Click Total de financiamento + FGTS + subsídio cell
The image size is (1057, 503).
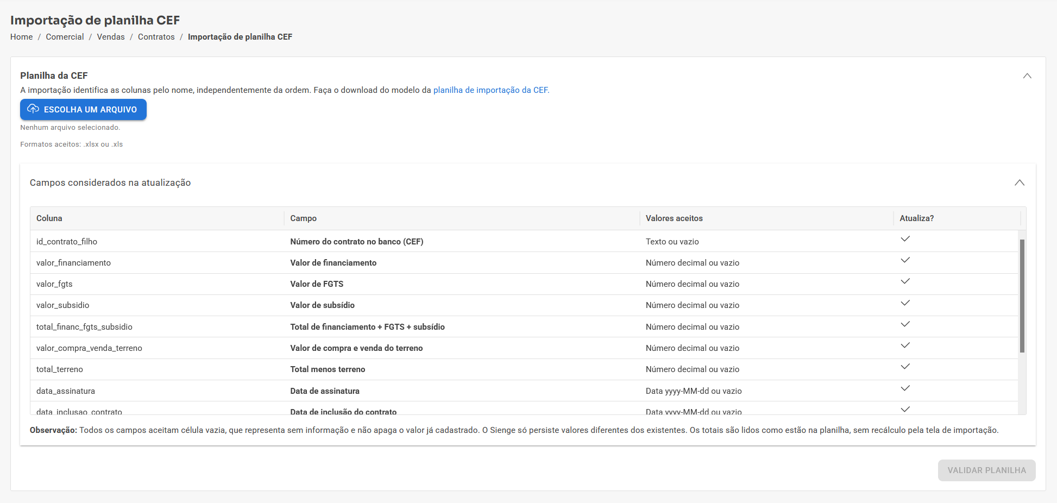[x=462, y=327]
